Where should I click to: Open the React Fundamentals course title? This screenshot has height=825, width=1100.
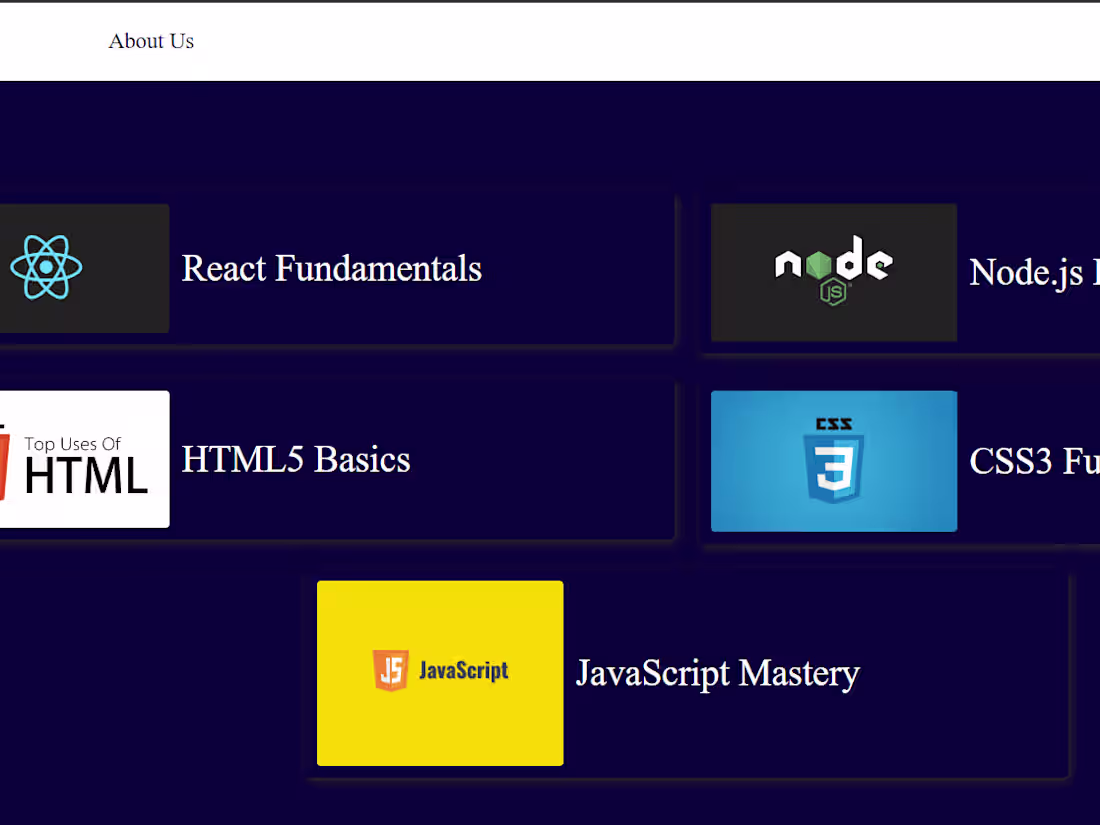331,269
